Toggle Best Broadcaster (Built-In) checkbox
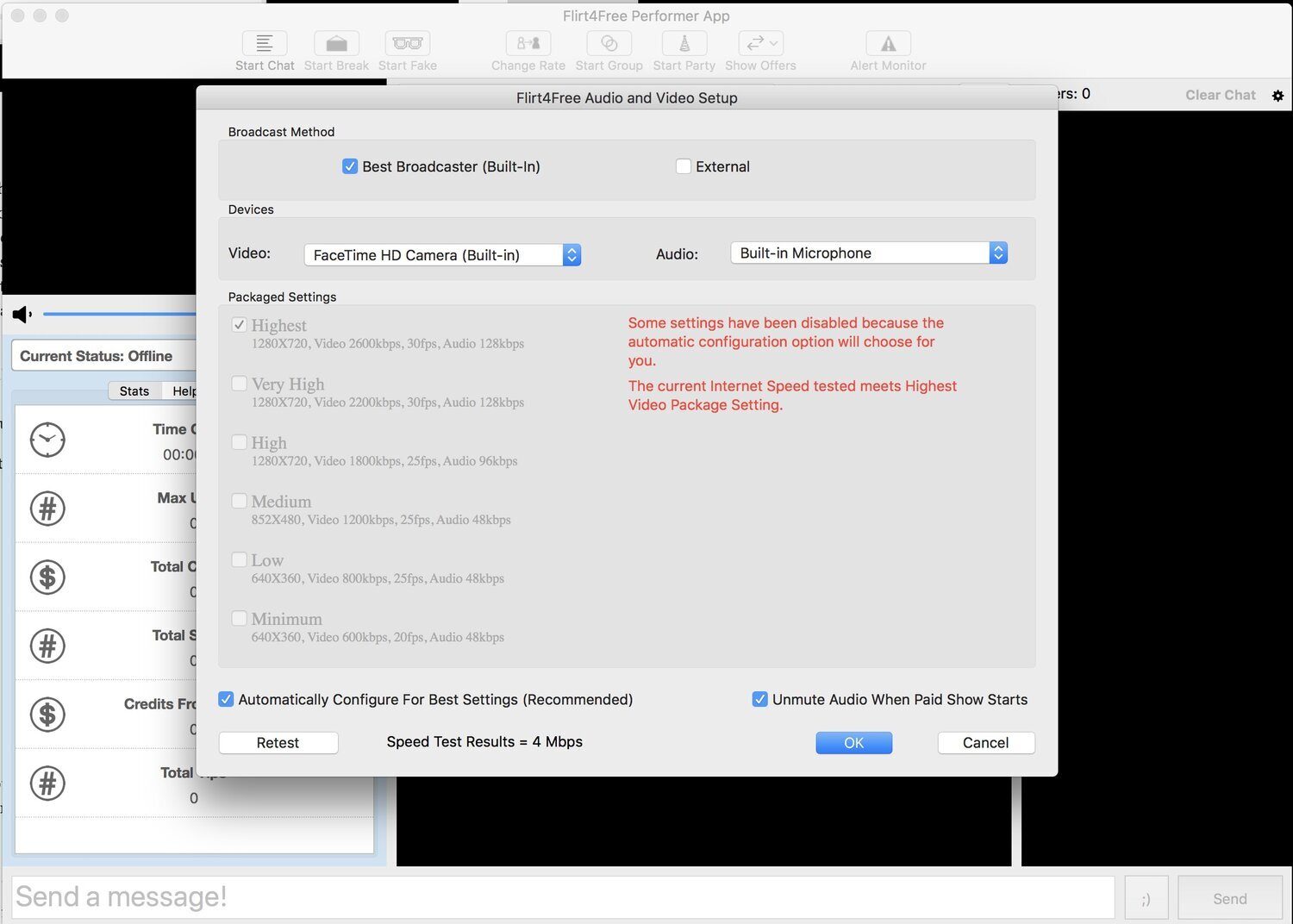1293x924 pixels. (x=349, y=166)
